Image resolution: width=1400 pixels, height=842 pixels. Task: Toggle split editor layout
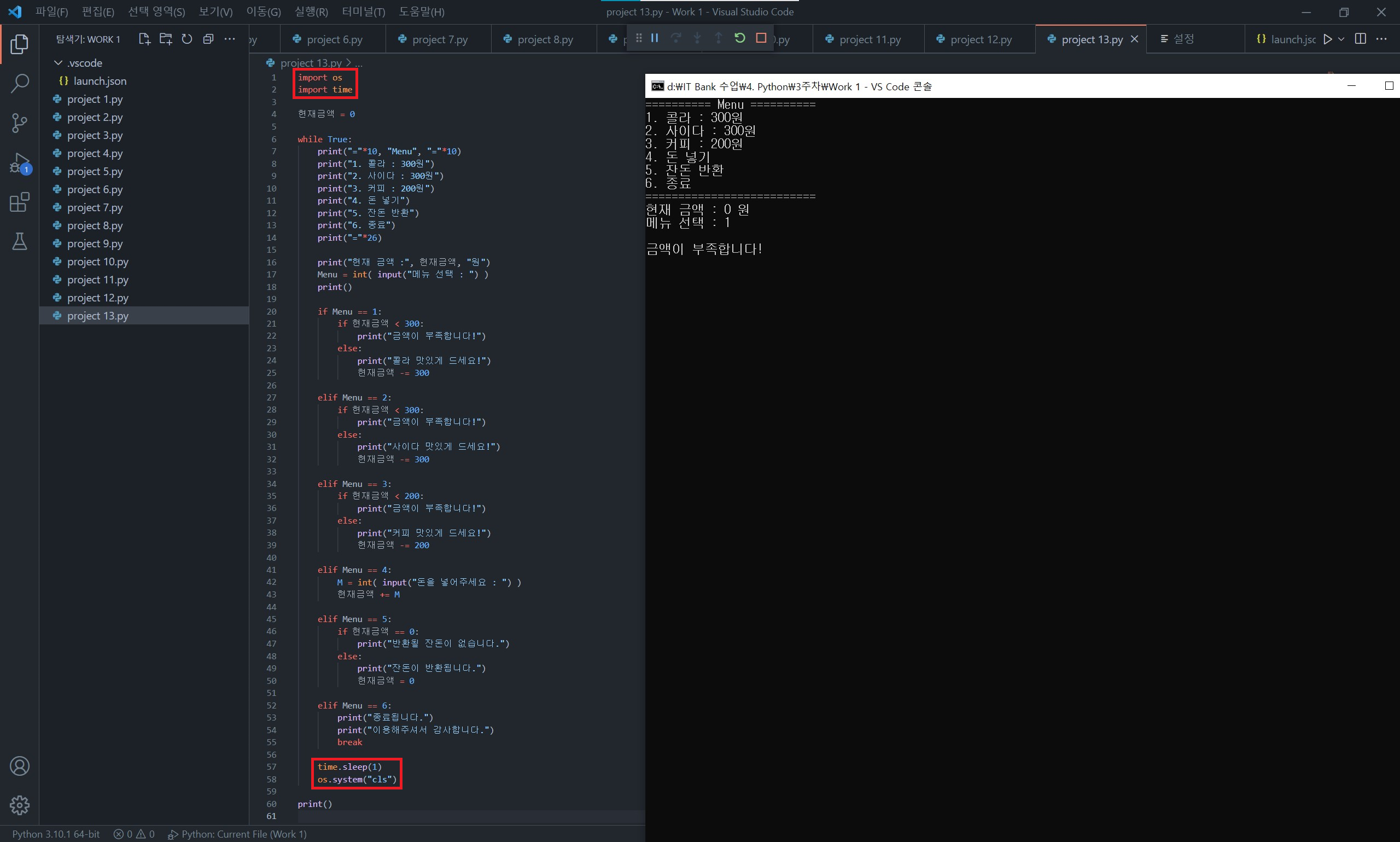(x=1360, y=39)
